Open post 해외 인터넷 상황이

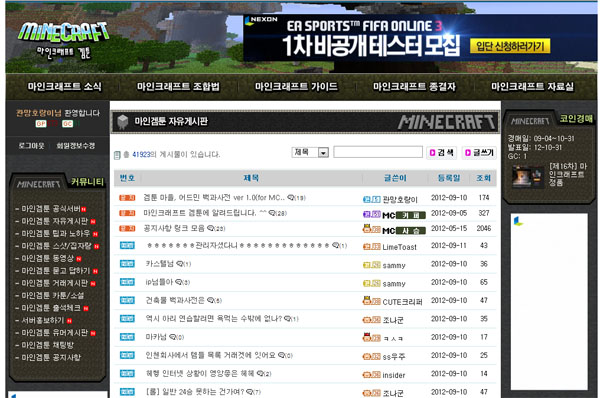click(x=200, y=374)
